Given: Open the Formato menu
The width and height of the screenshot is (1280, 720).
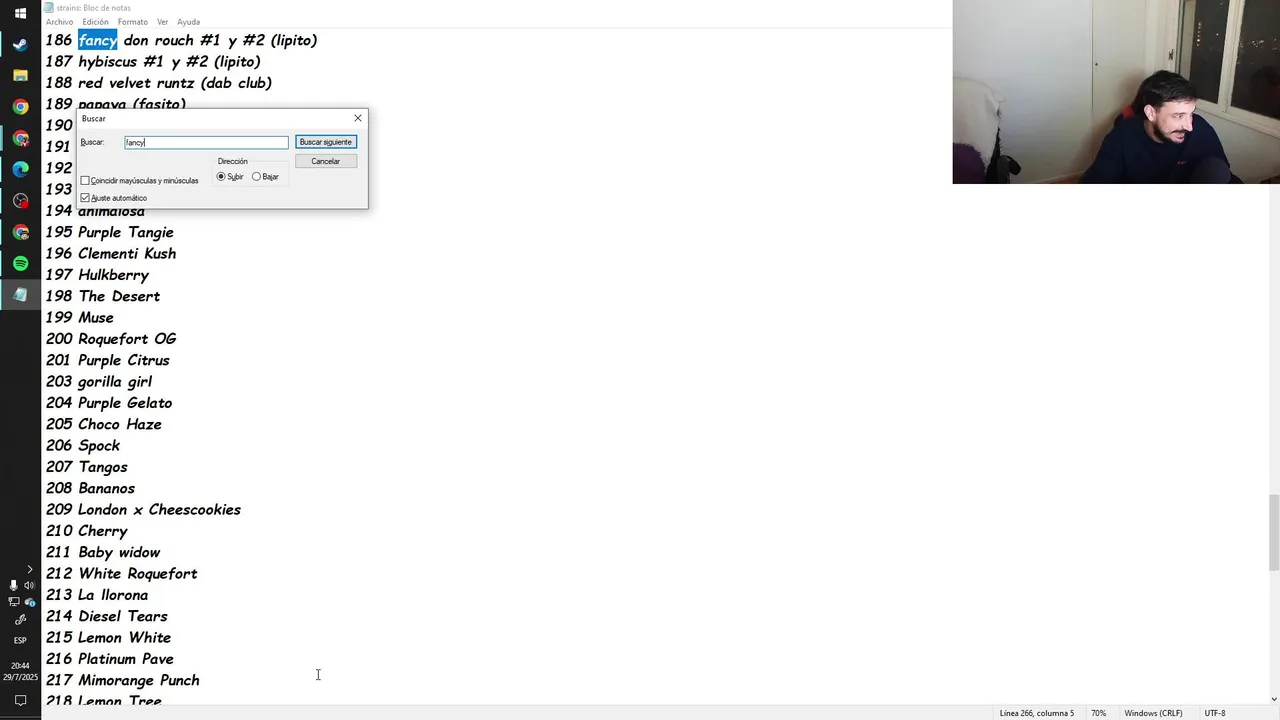Looking at the screenshot, I should 132,22.
